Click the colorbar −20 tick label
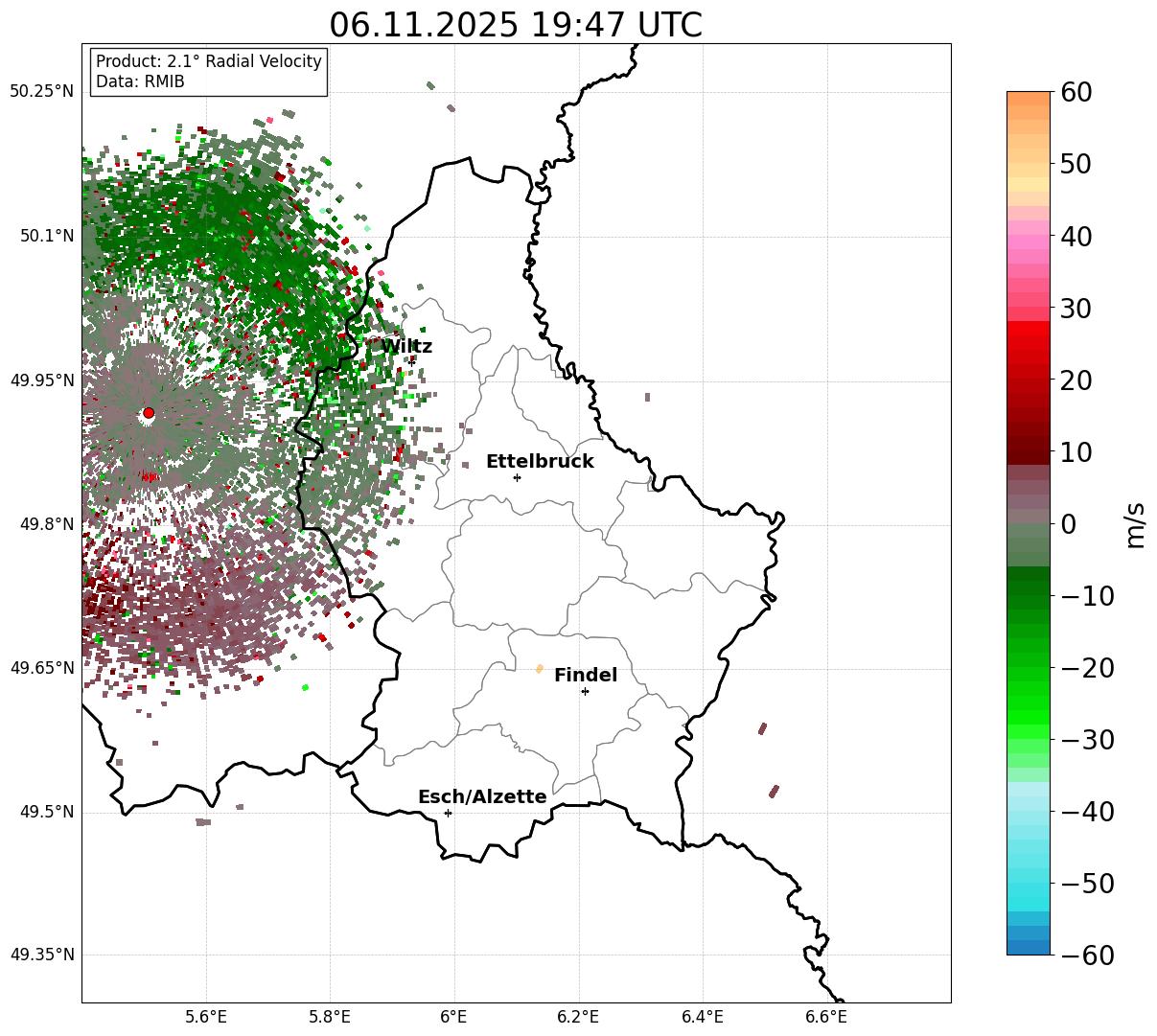Image resolution: width=1157 pixels, height=1036 pixels. click(x=1087, y=668)
